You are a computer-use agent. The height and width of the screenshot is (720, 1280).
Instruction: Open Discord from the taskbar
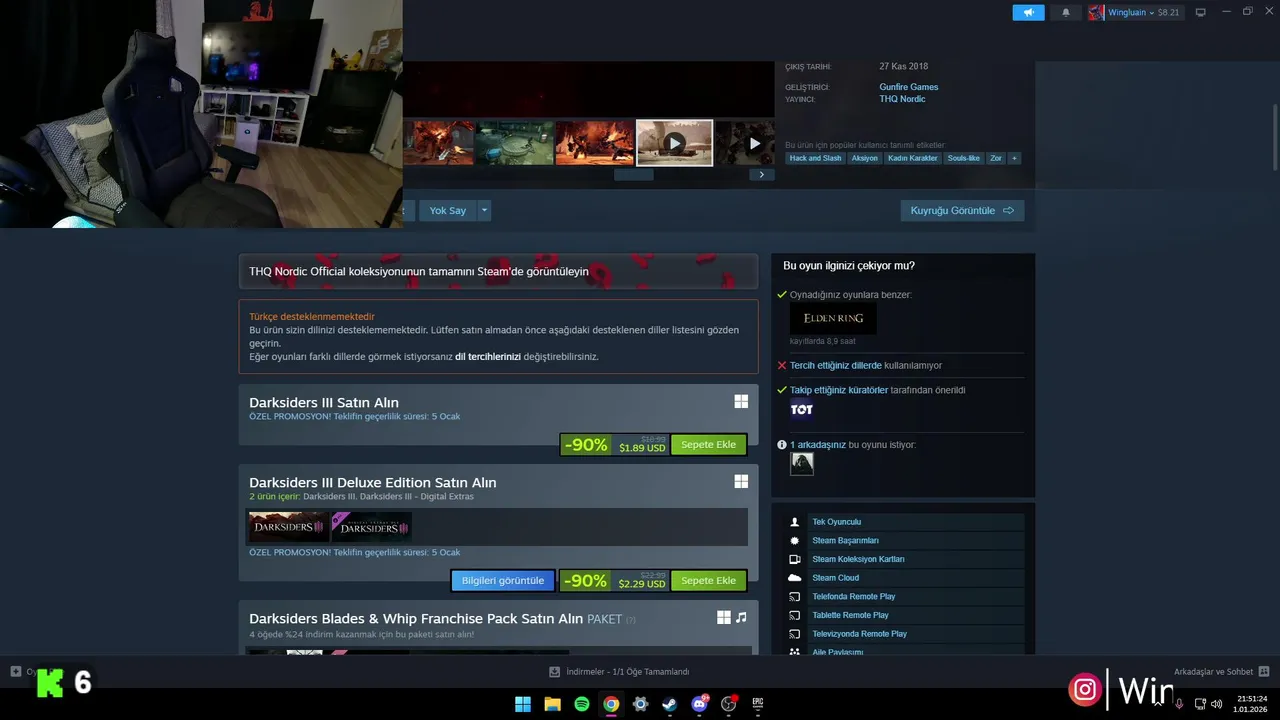coord(700,704)
